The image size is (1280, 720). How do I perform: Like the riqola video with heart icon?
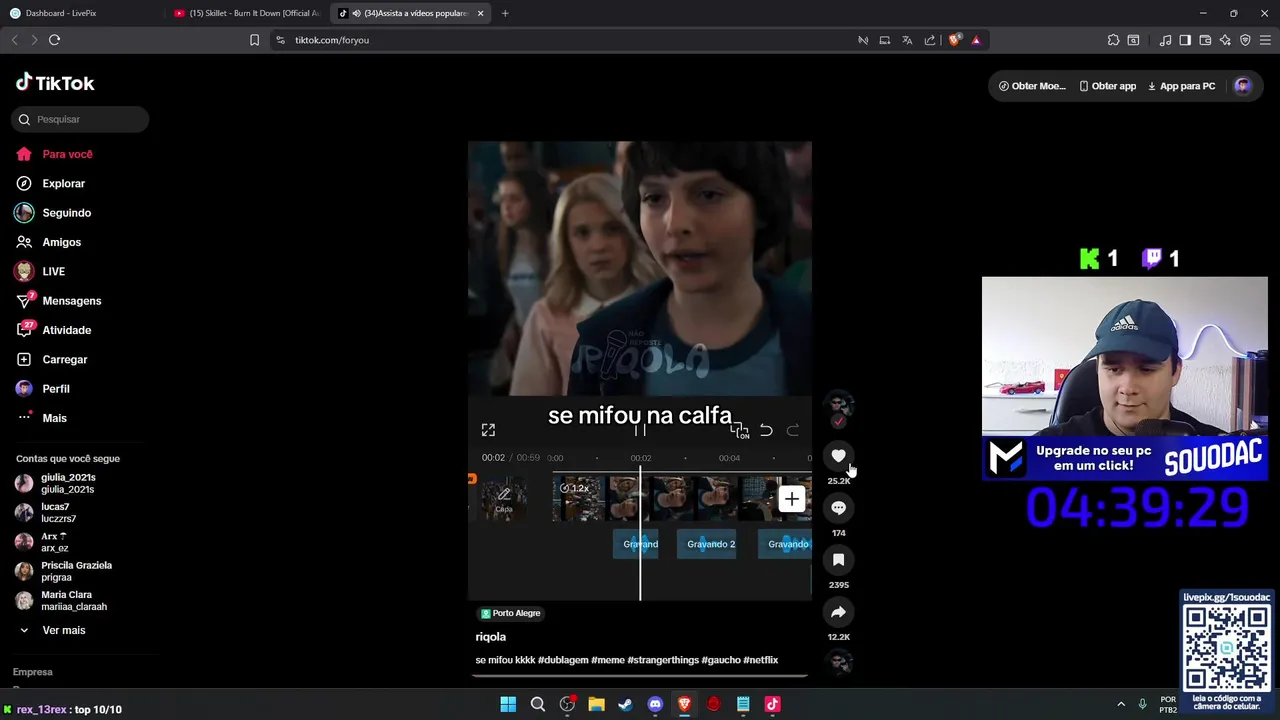click(x=838, y=456)
